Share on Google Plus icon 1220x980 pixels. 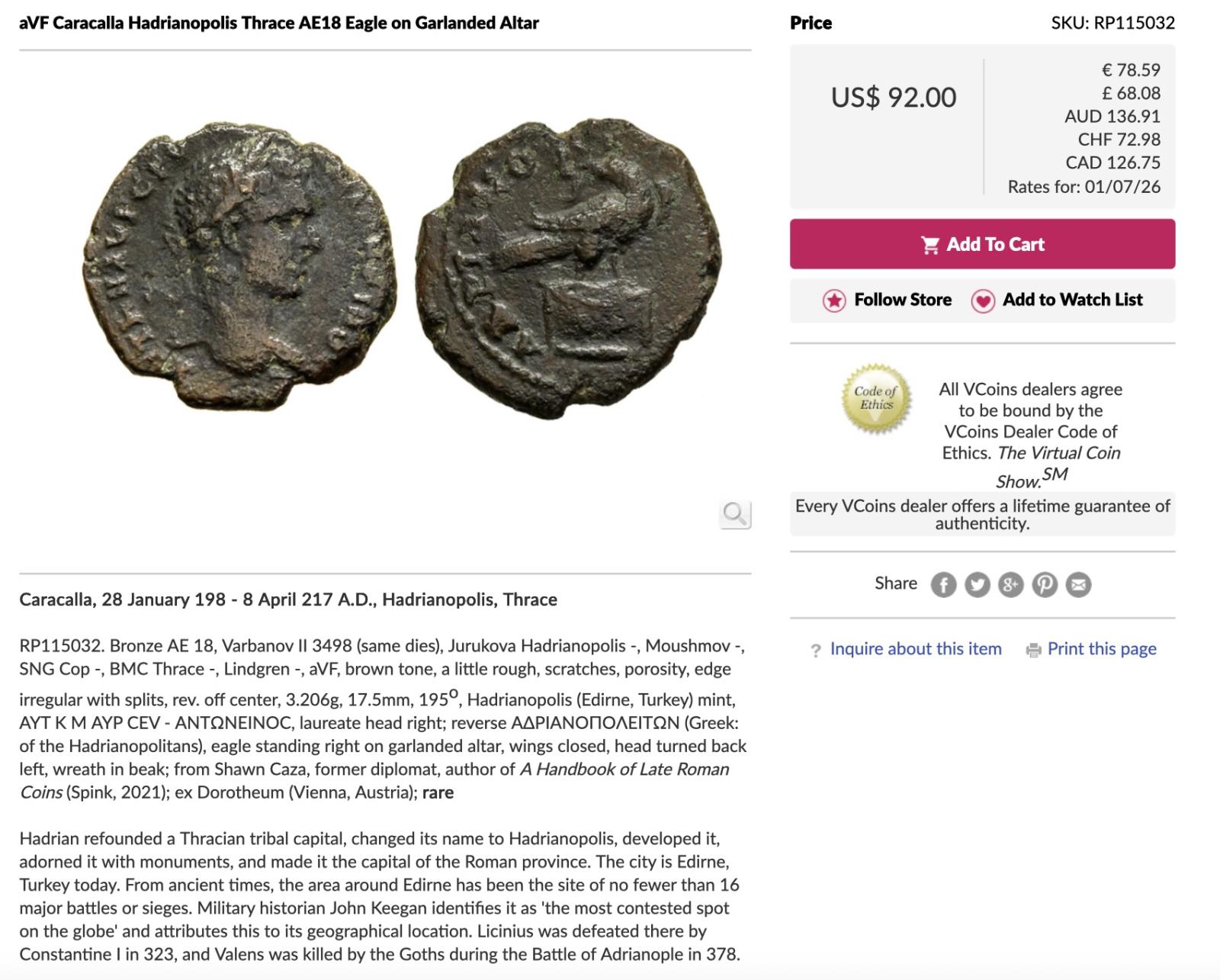coord(1010,585)
